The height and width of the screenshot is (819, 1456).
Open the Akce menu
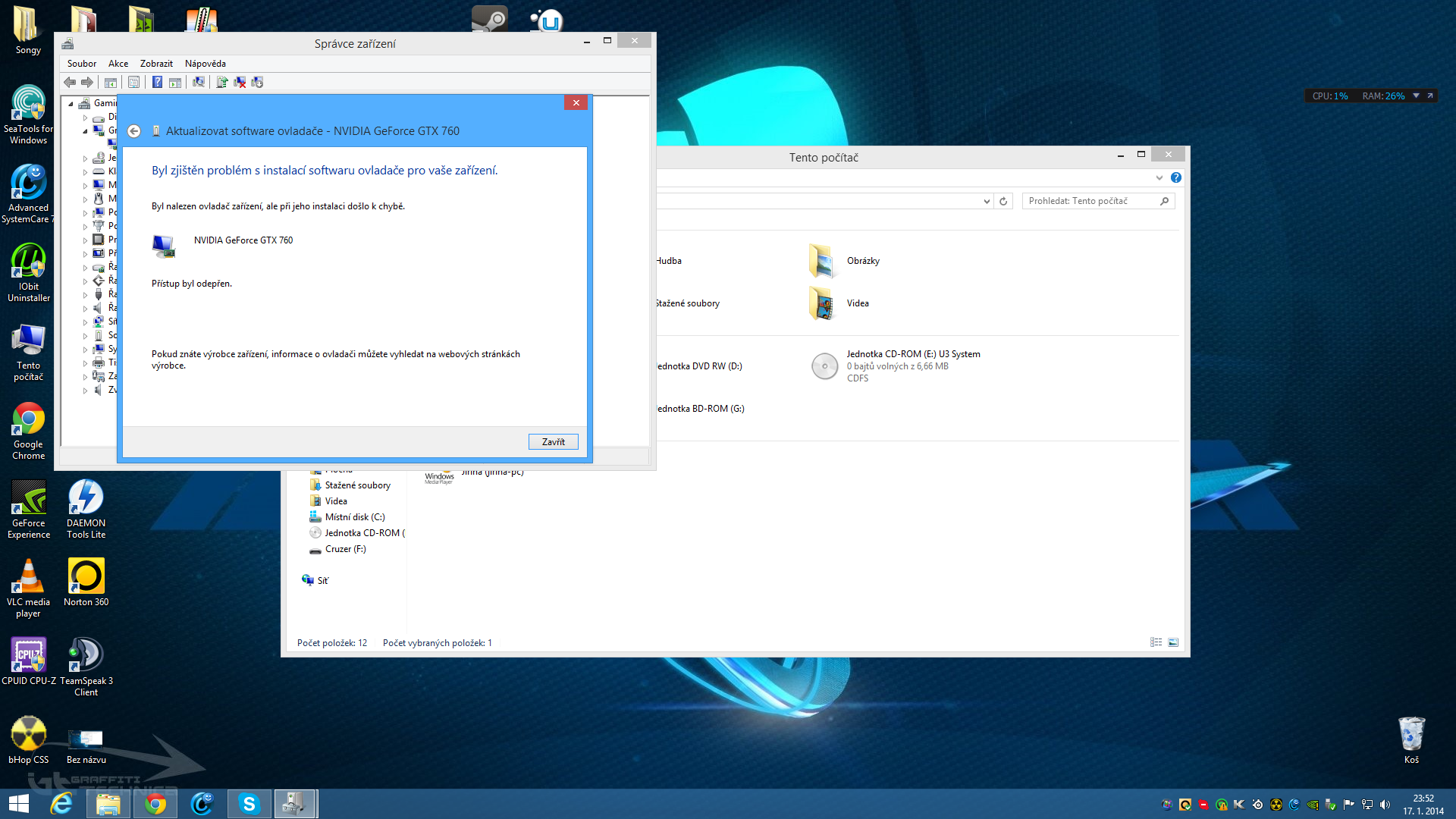118,64
